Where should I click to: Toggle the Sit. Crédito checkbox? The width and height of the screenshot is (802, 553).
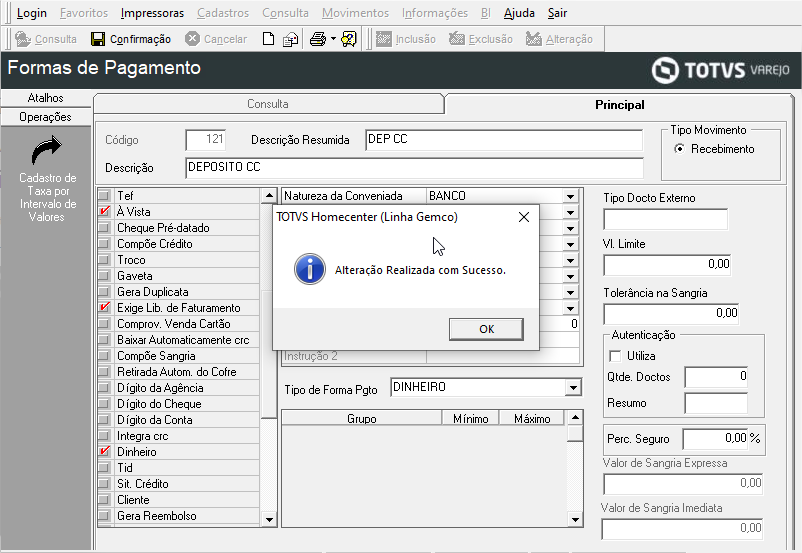[104, 483]
